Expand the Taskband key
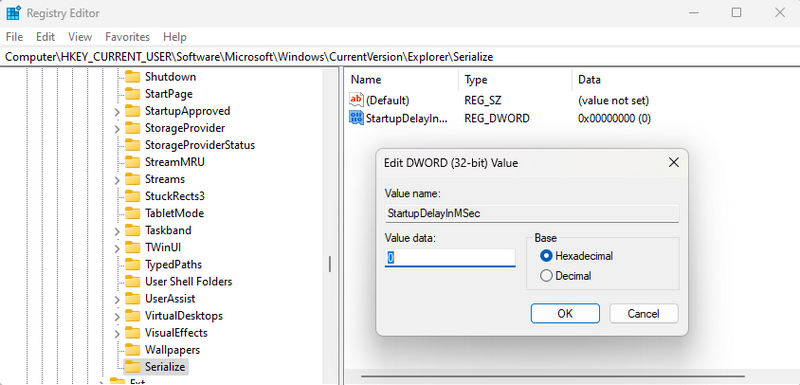Viewport: 800px width, 385px height. [117, 231]
